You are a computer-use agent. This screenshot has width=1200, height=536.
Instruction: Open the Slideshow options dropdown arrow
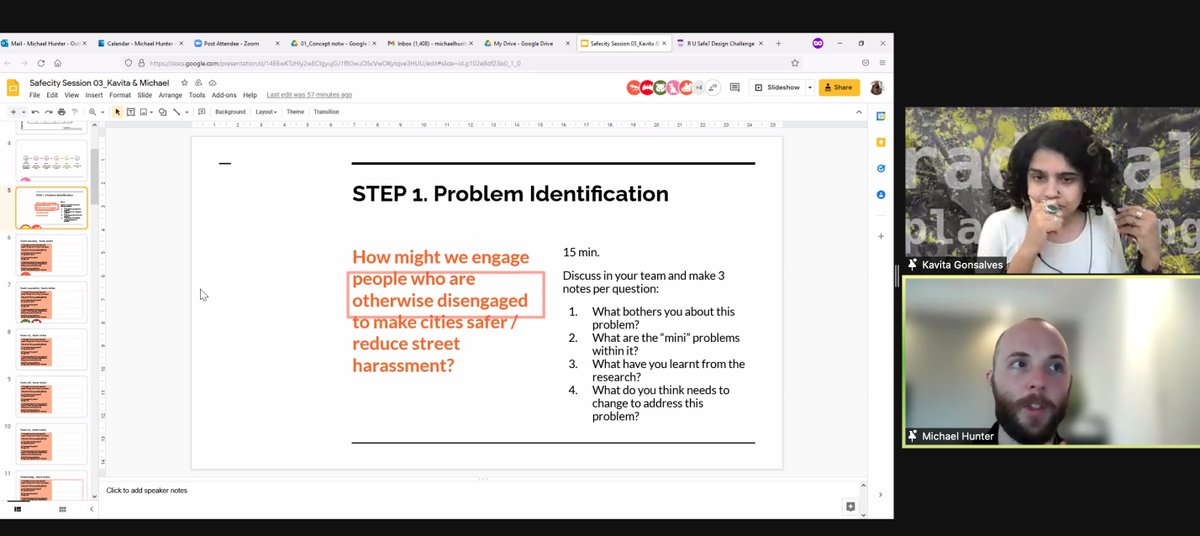[810, 87]
